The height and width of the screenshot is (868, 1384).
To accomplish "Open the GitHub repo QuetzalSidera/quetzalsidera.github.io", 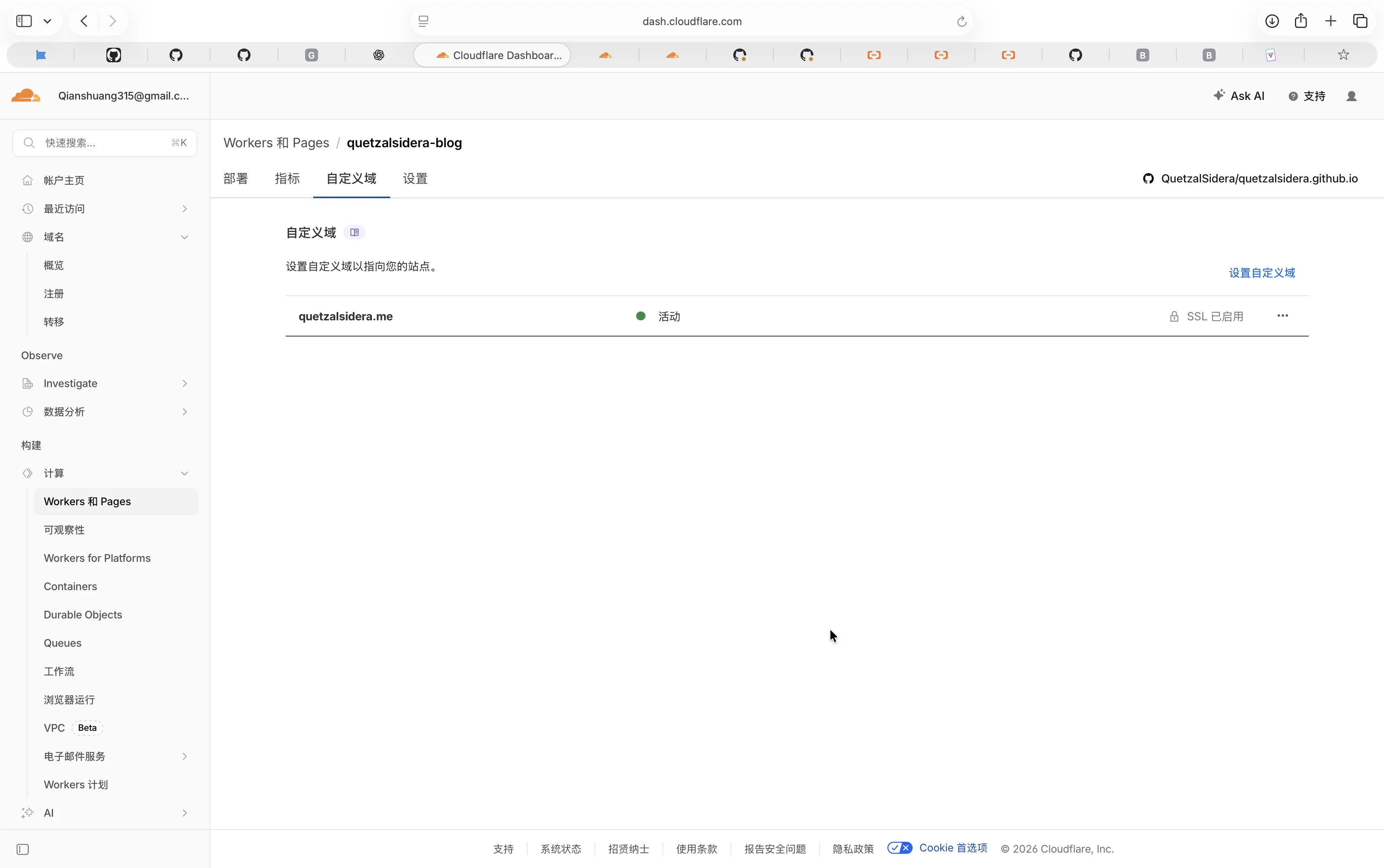I will [x=1250, y=178].
